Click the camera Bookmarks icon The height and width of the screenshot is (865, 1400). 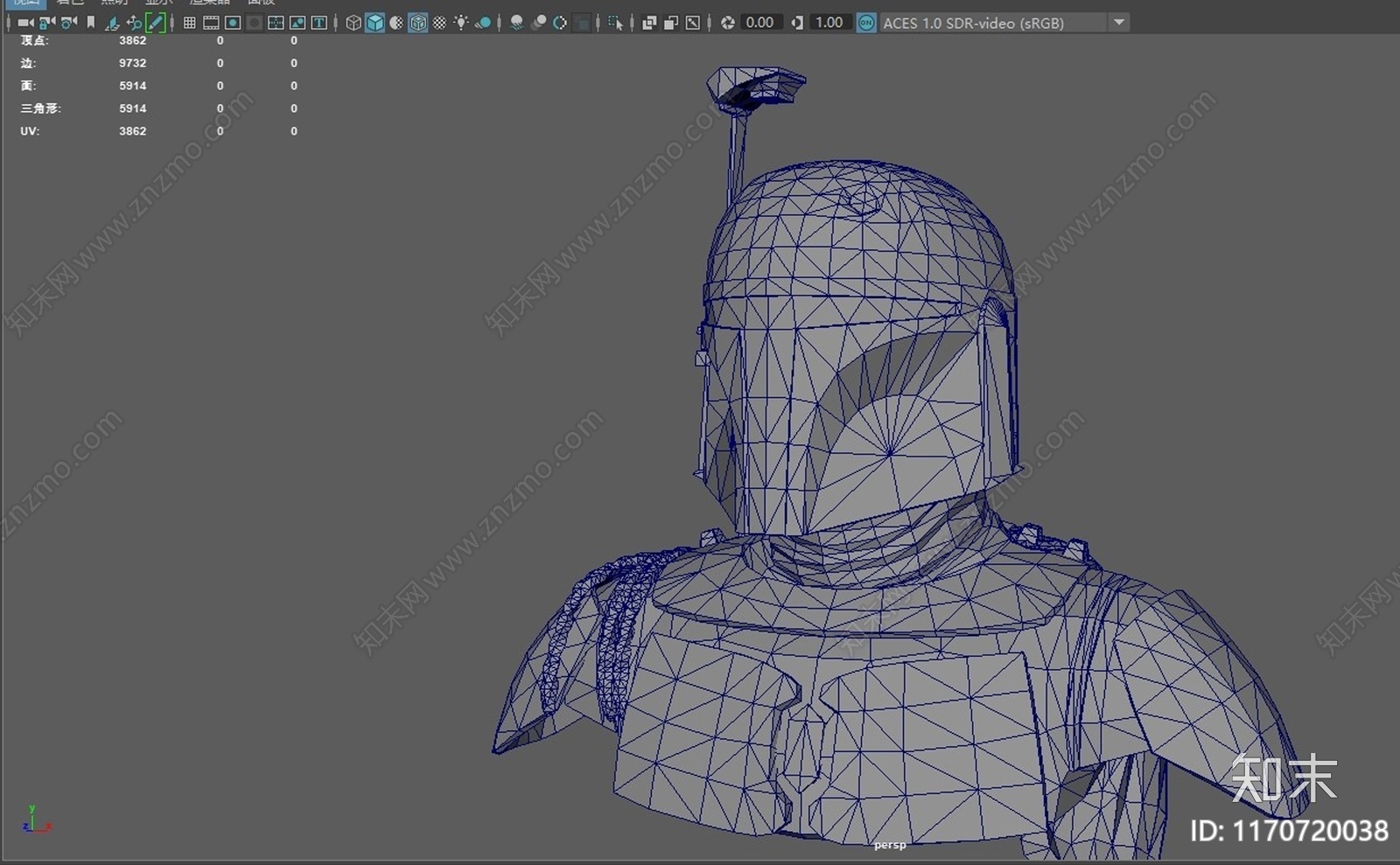coord(91,23)
